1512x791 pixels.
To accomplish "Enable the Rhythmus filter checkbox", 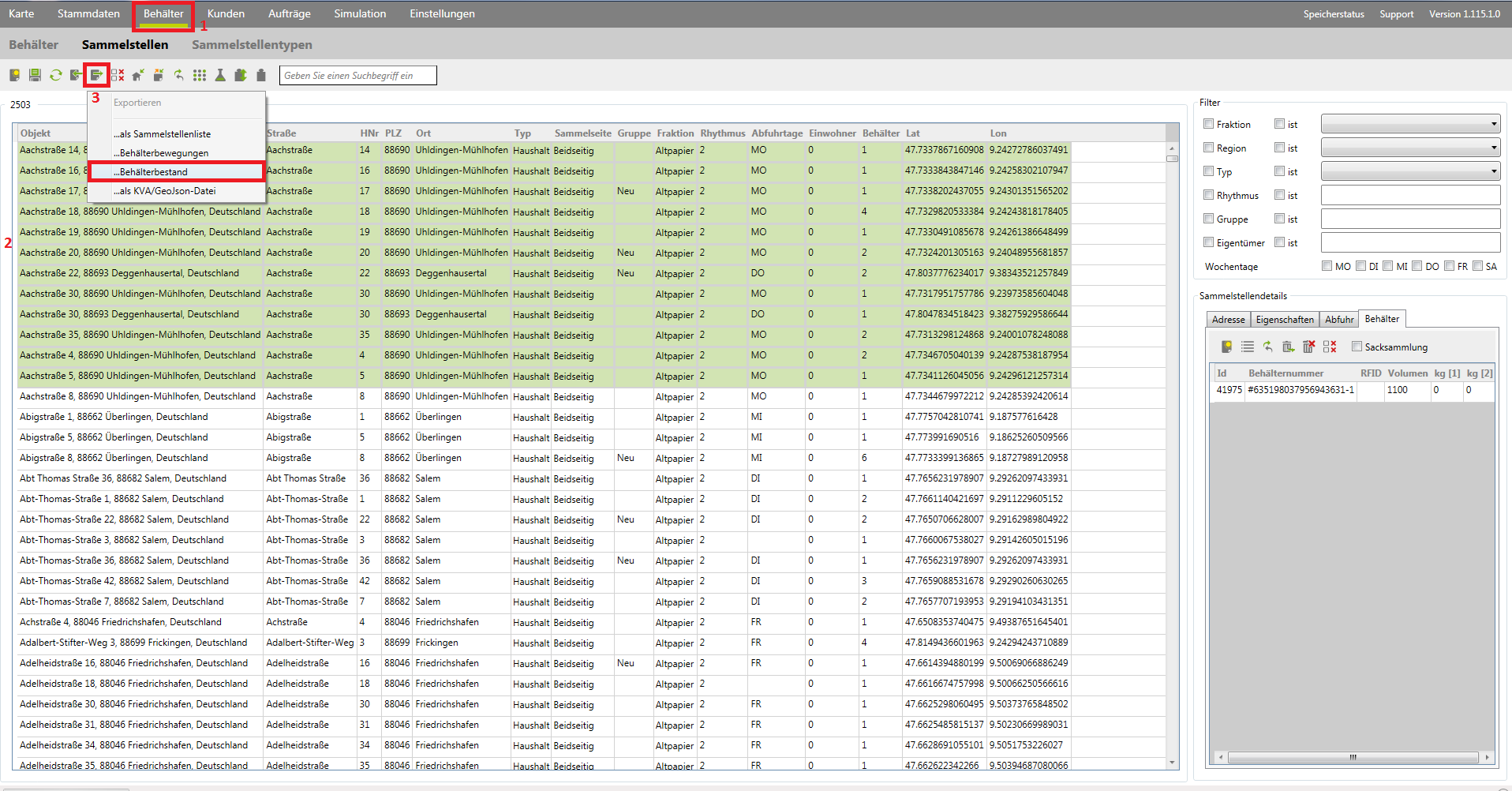I will [1208, 195].
